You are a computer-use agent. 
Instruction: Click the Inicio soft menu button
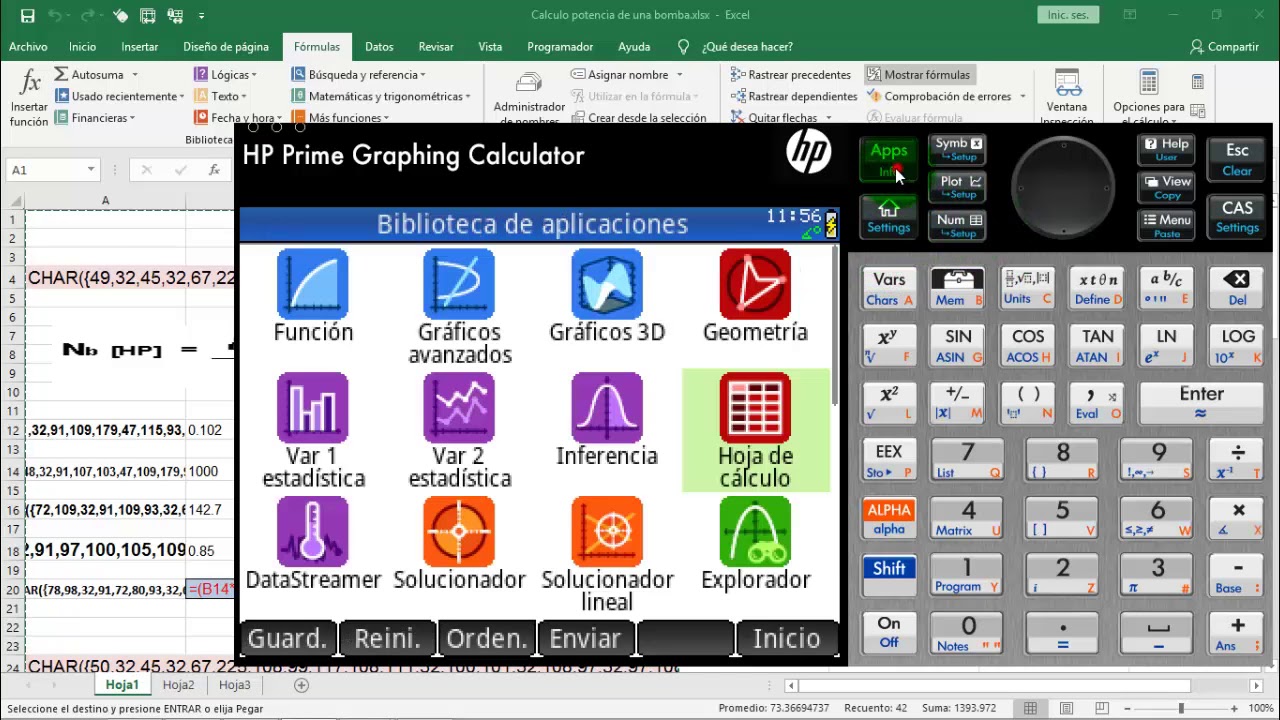click(786, 638)
